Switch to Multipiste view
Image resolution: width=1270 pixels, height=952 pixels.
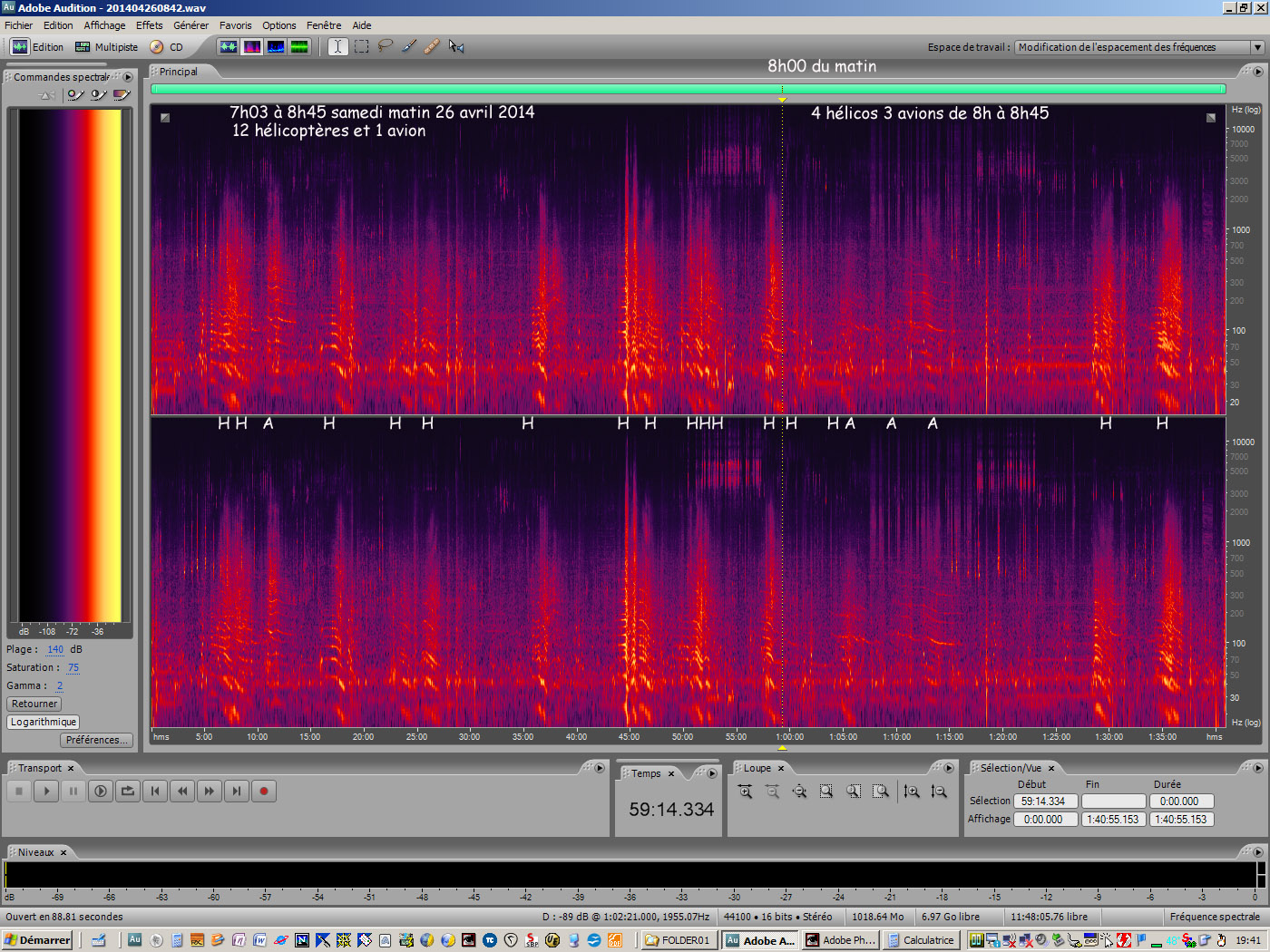point(107,47)
